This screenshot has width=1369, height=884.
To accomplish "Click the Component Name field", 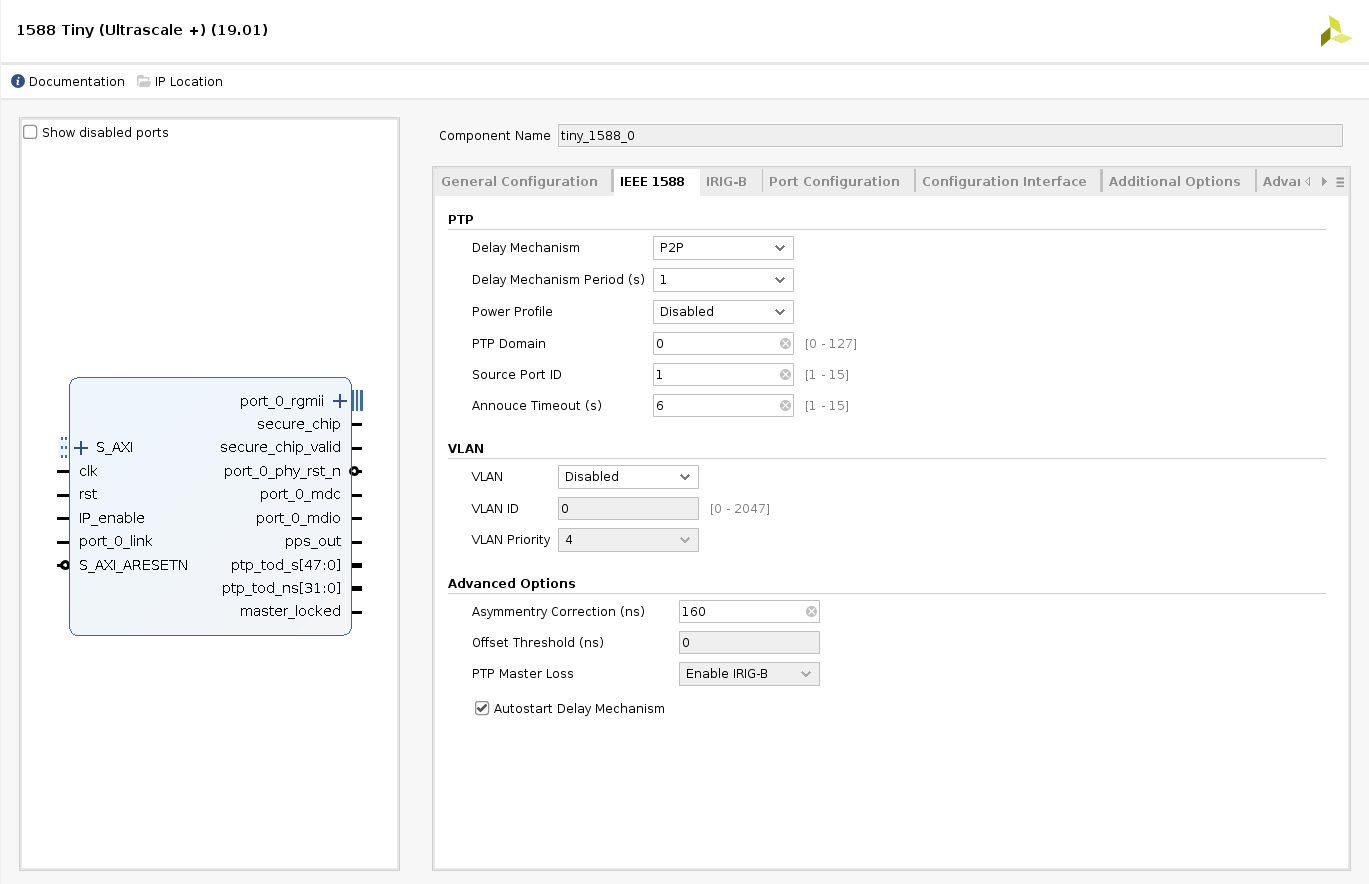I will [949, 136].
